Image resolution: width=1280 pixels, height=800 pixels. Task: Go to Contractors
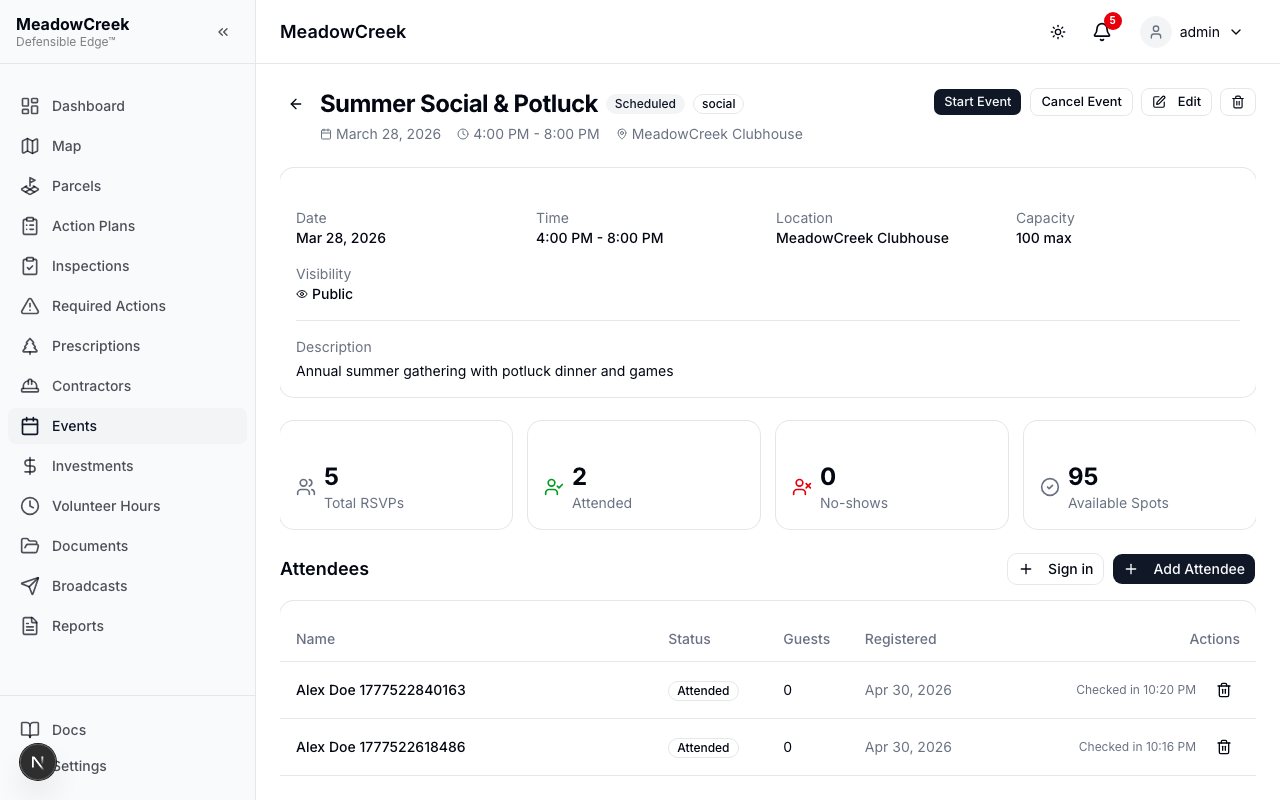point(127,386)
